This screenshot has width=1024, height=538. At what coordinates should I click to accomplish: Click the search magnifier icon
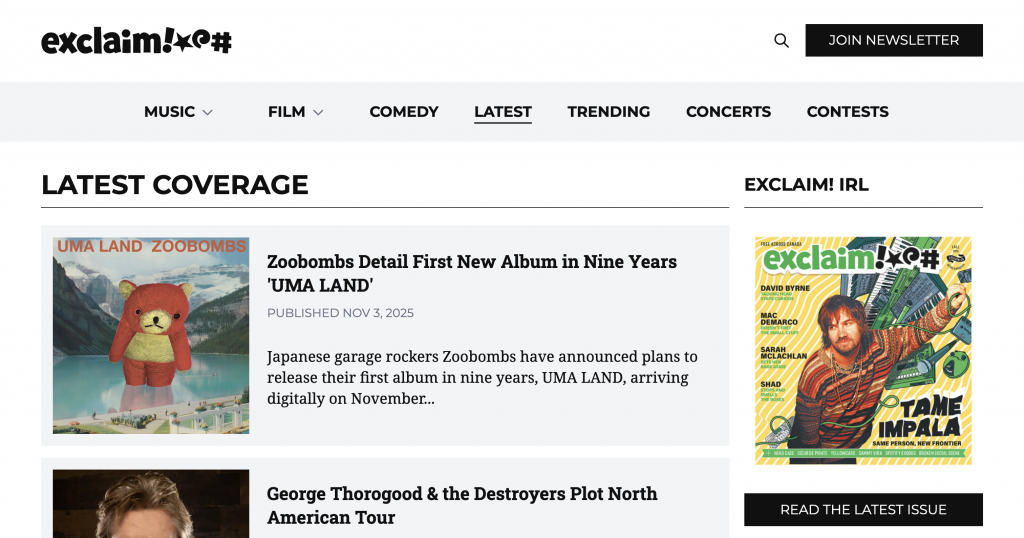tap(781, 41)
